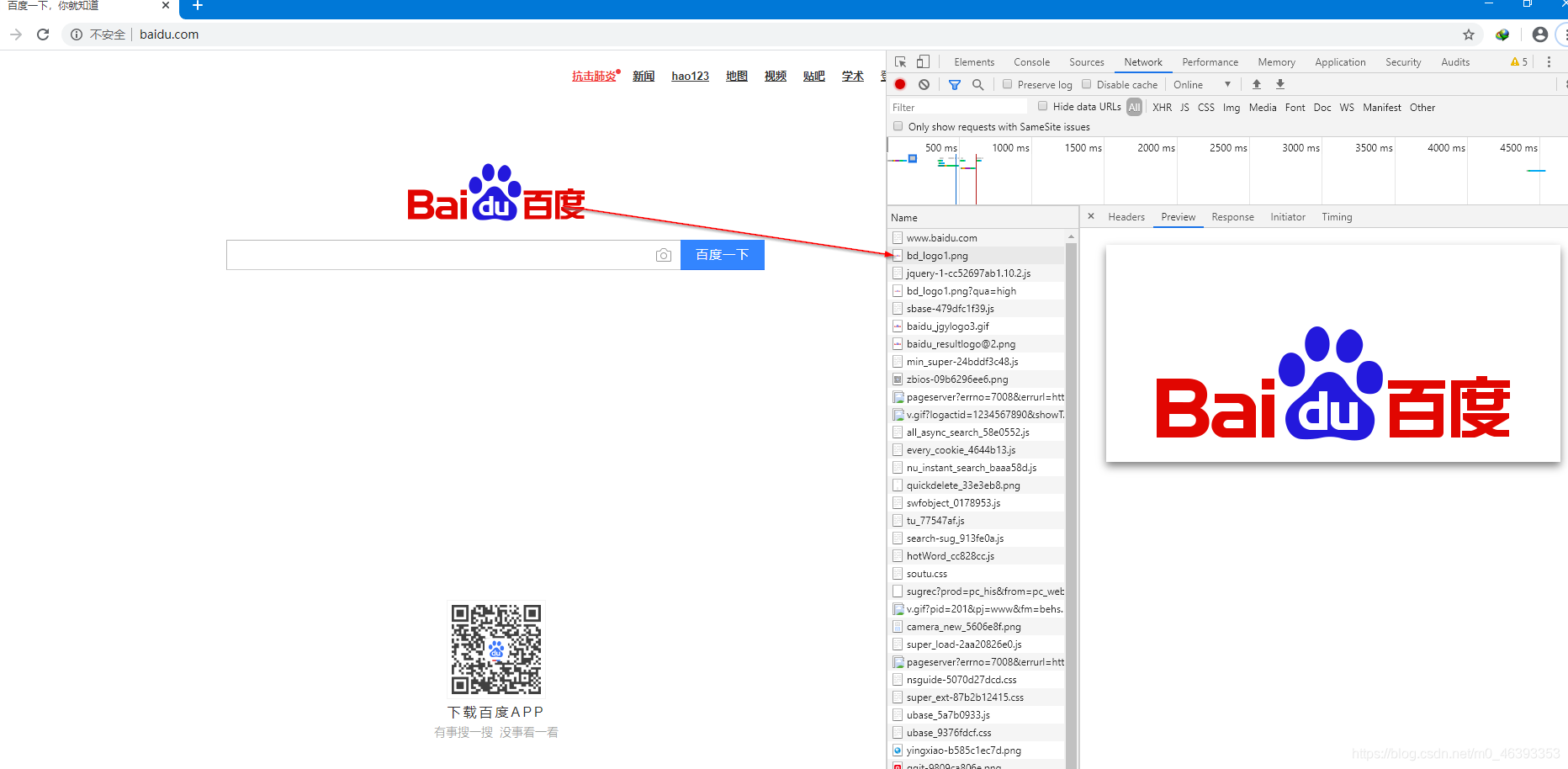Open the Performance tab

(x=1210, y=62)
